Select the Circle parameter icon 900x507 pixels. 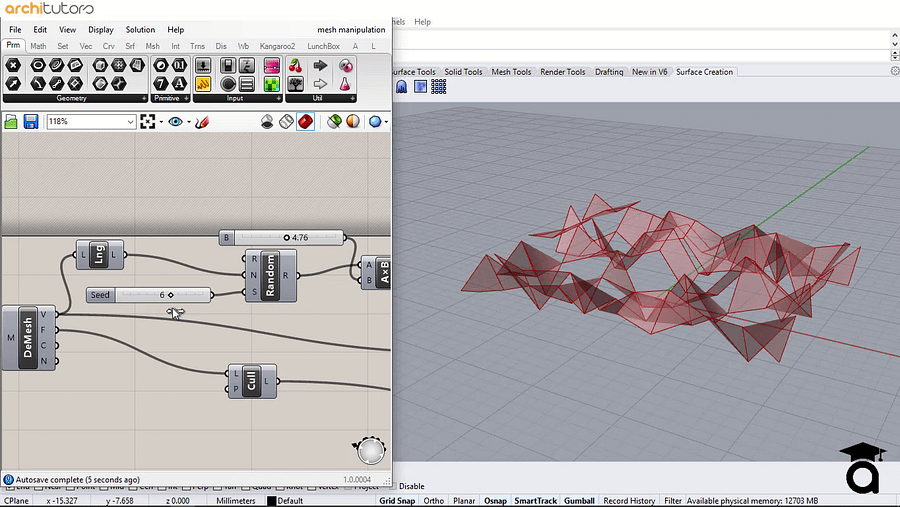click(38, 65)
